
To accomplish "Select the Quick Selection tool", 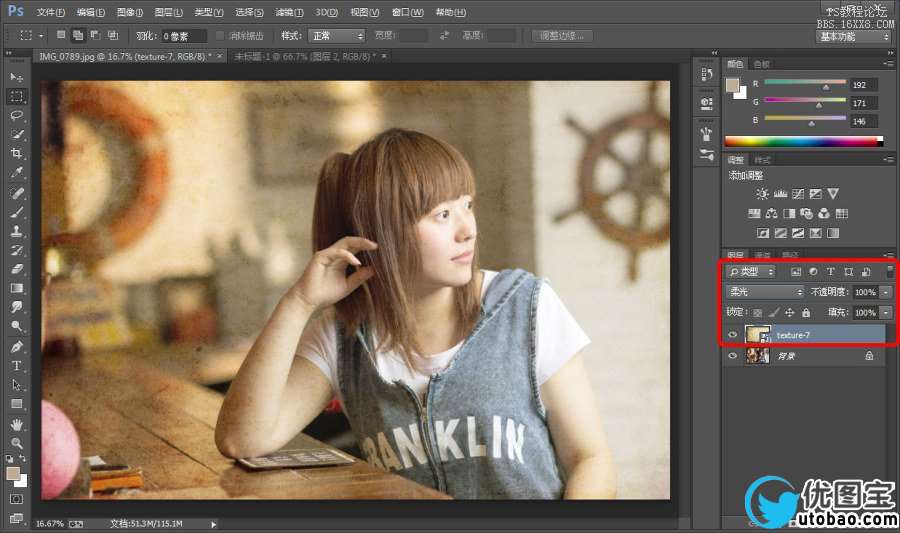I will click(x=17, y=134).
